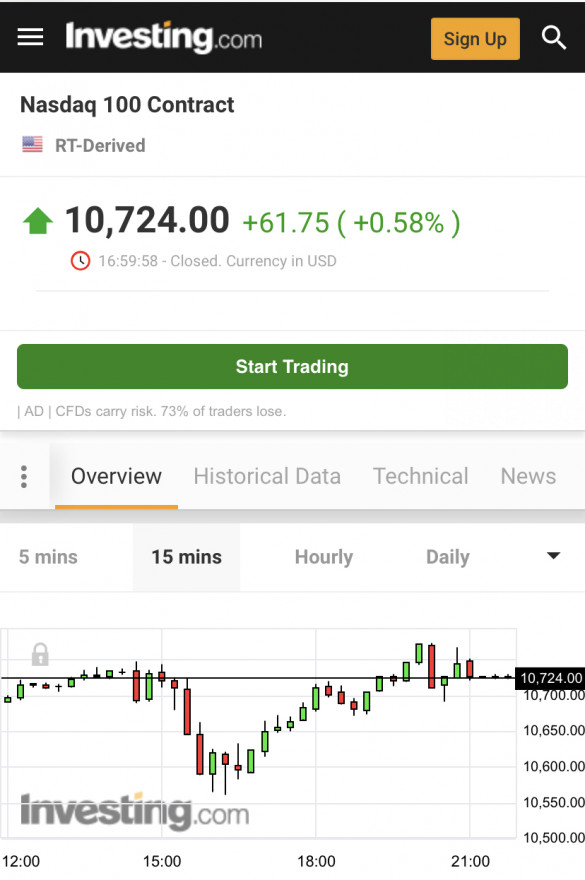The width and height of the screenshot is (585, 880).
Task: Tap the US flag icon
Action: [x=33, y=145]
